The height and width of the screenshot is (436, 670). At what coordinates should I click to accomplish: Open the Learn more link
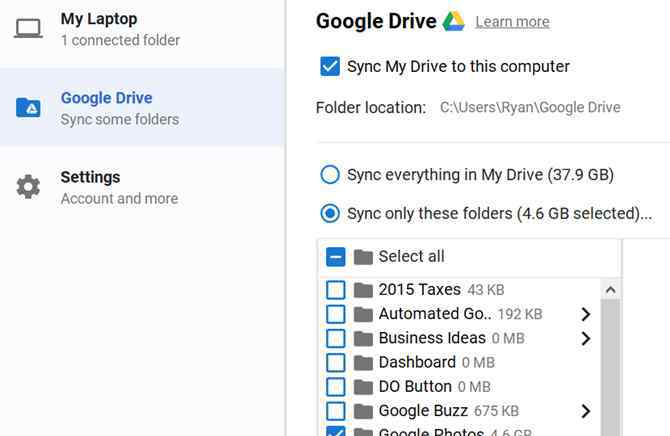click(512, 22)
